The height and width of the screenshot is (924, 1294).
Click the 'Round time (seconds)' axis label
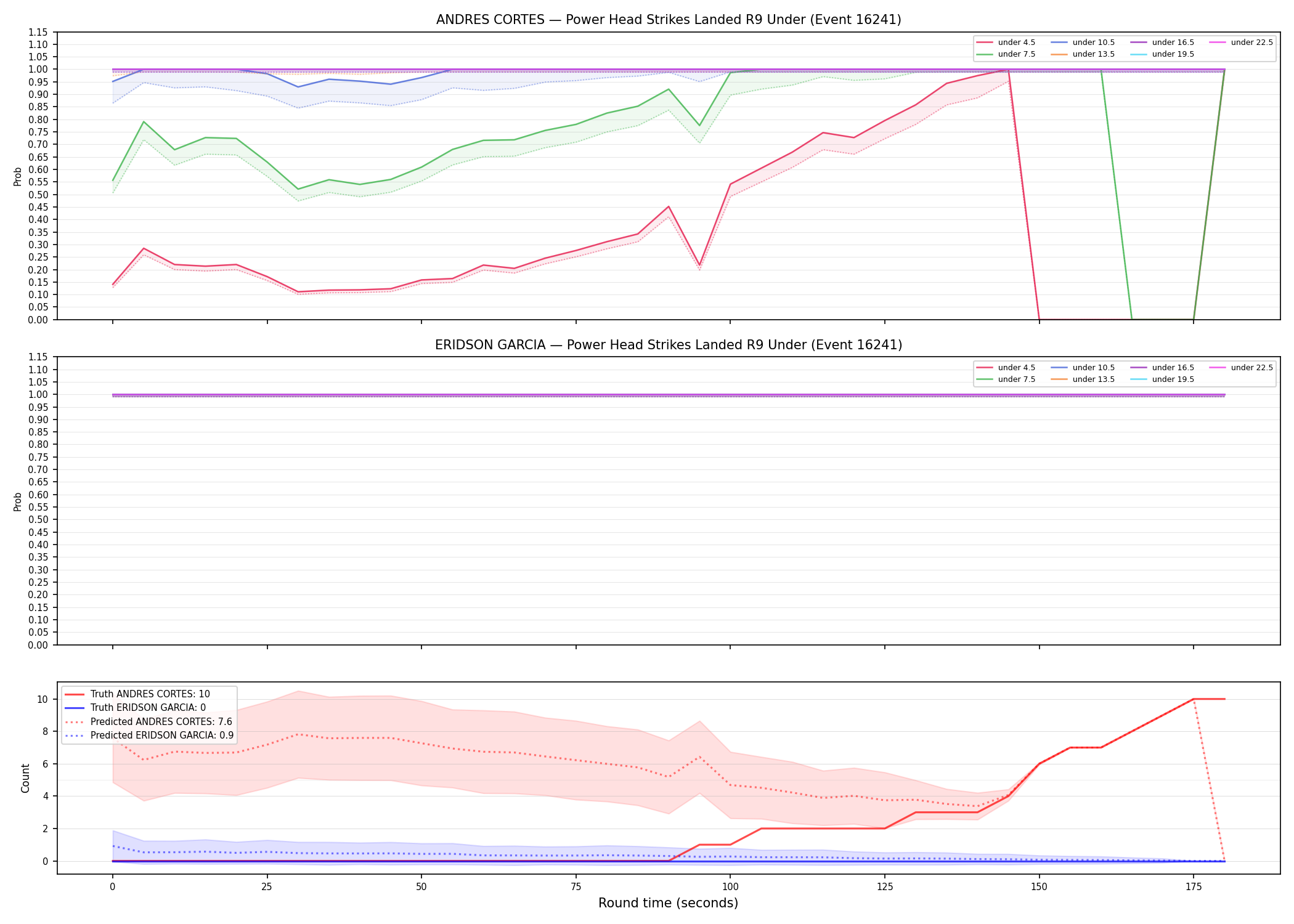669,903
